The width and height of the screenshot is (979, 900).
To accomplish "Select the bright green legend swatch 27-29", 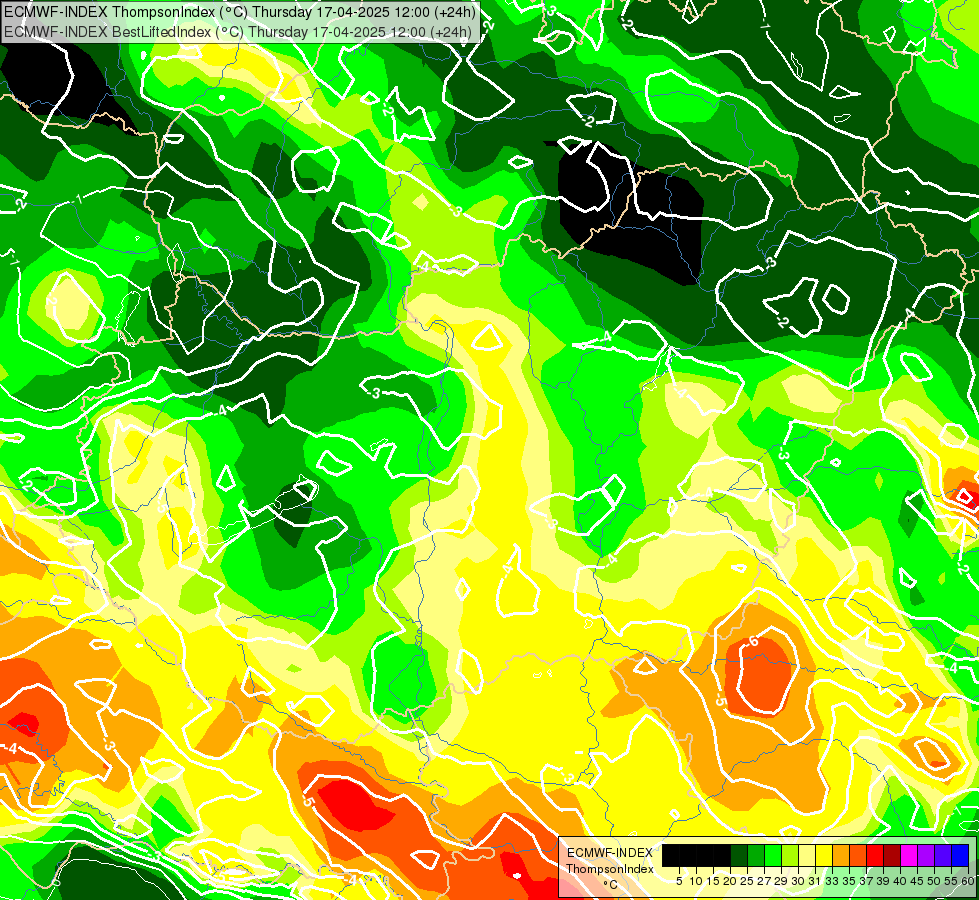I will (x=773, y=855).
